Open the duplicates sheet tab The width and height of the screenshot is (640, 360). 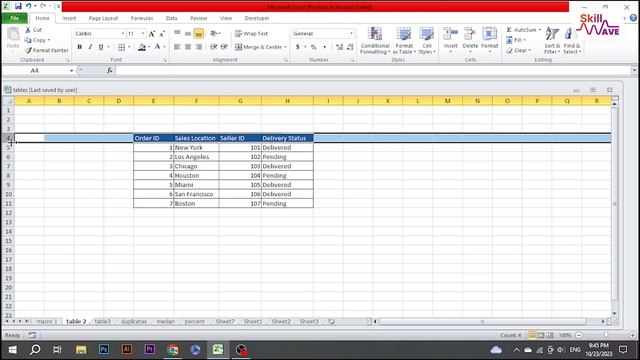coord(134,322)
